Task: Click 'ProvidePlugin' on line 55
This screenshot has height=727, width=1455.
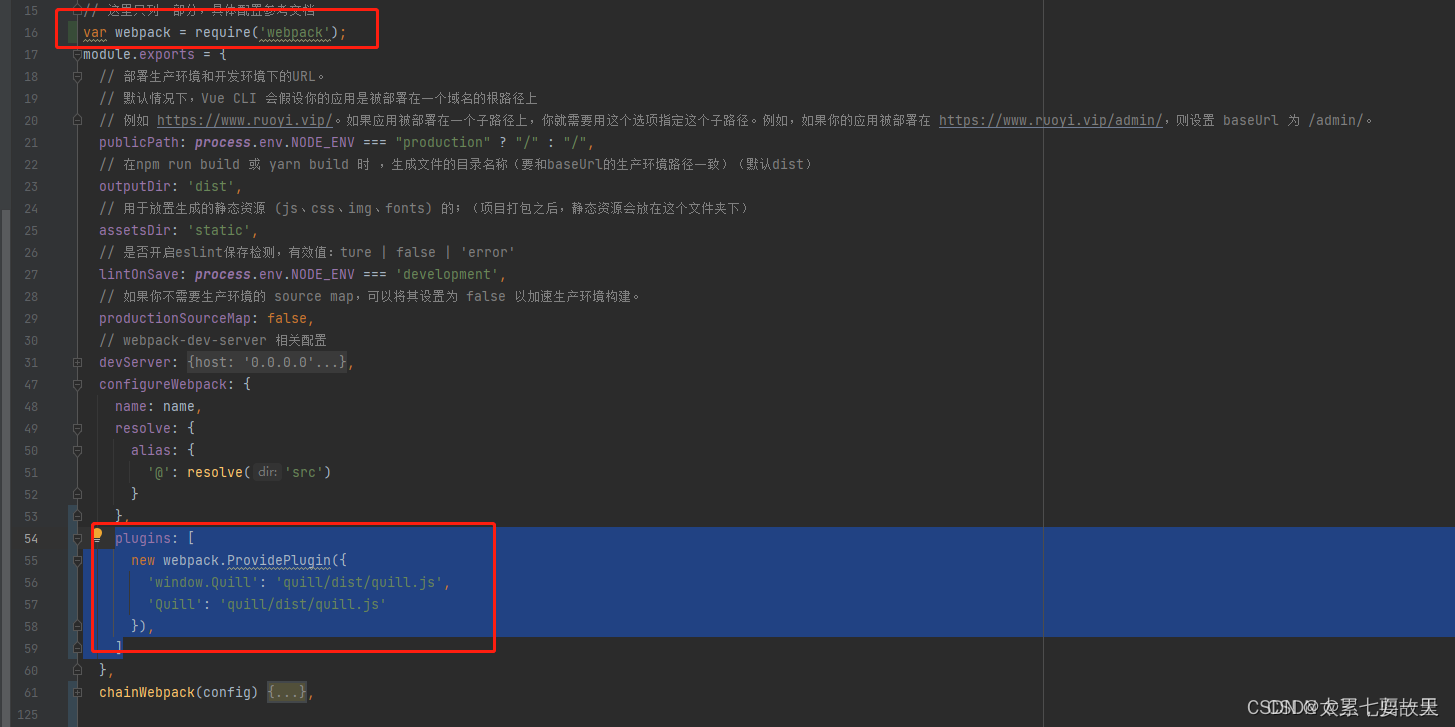Action: click(x=279, y=560)
